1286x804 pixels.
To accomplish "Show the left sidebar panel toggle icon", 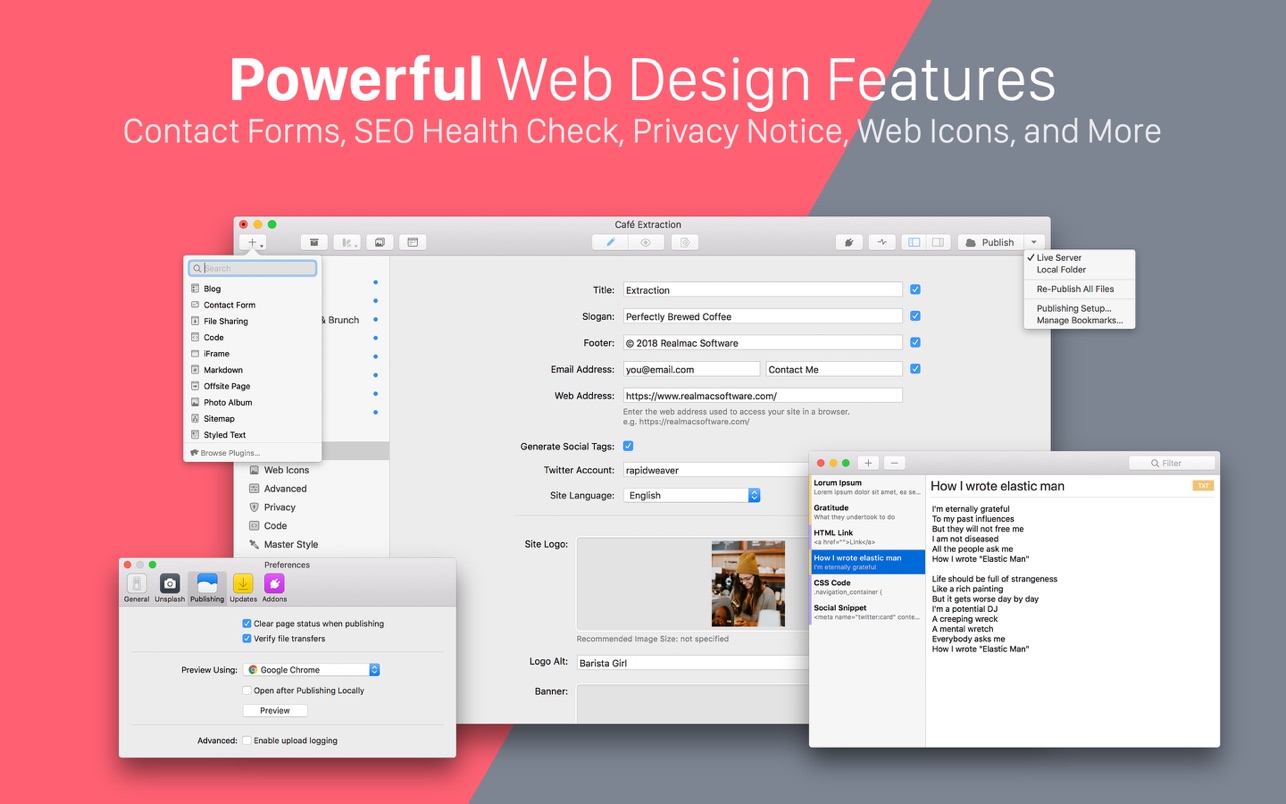I will [914, 243].
